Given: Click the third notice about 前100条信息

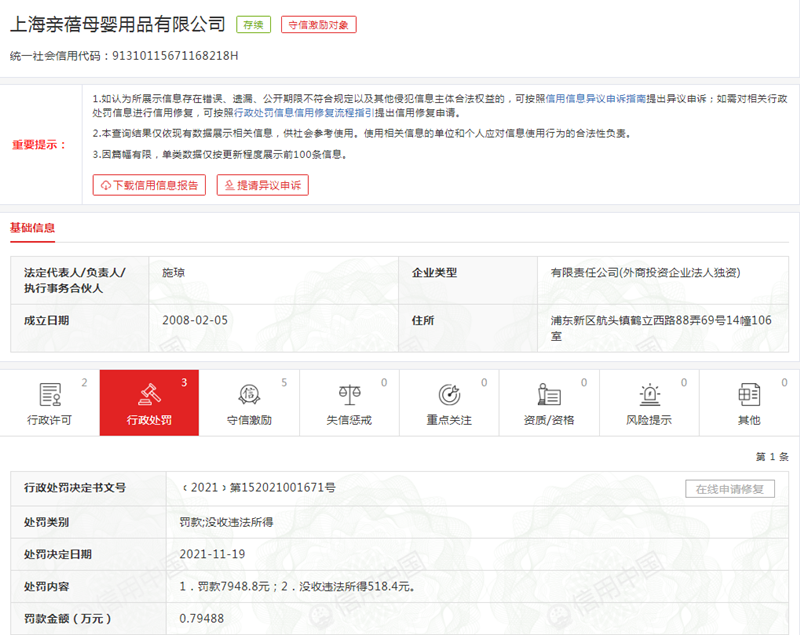Looking at the screenshot, I should (x=220, y=155).
